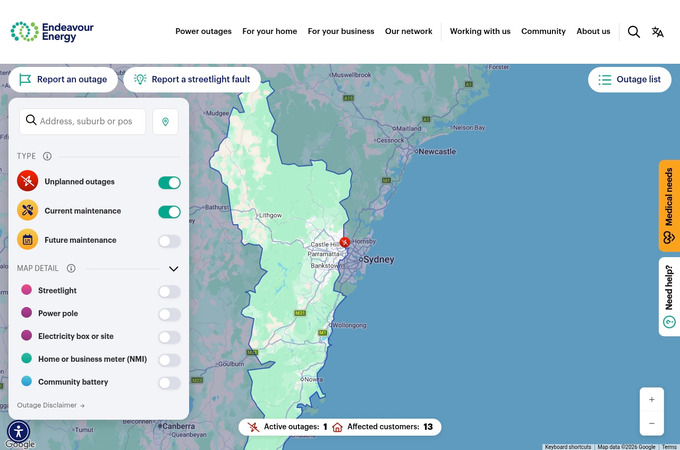Image resolution: width=680 pixels, height=450 pixels.
Task: Zoom out on the map
Action: pyautogui.click(x=651, y=424)
